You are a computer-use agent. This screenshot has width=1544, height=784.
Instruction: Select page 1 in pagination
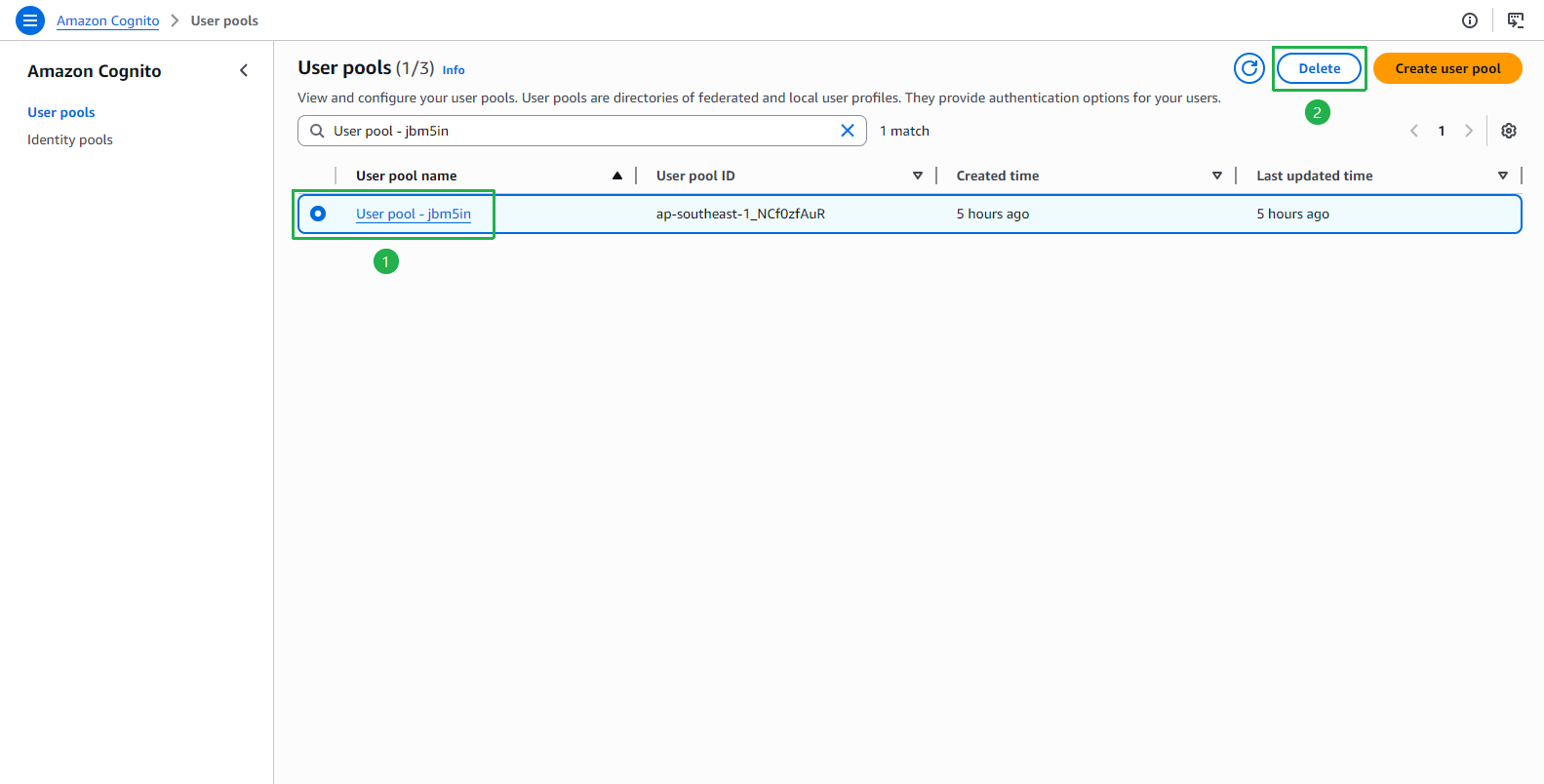[1442, 131]
